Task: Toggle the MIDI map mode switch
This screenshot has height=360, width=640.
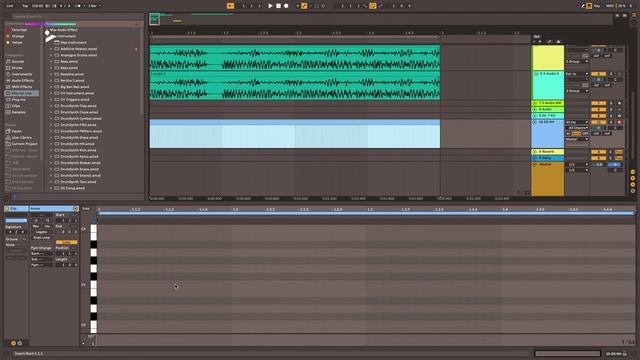Action: 610,6
